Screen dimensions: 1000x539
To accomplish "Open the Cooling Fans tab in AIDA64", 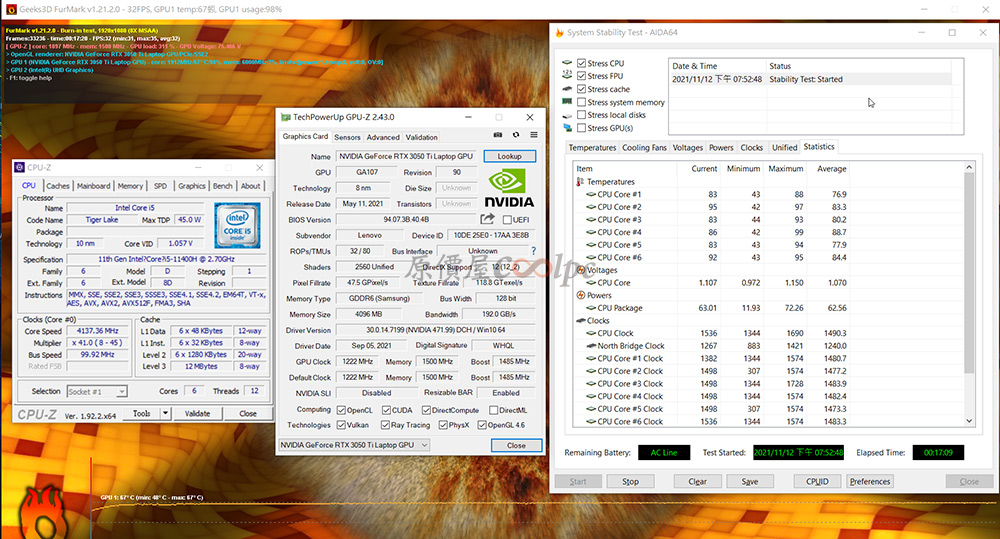I will point(644,147).
